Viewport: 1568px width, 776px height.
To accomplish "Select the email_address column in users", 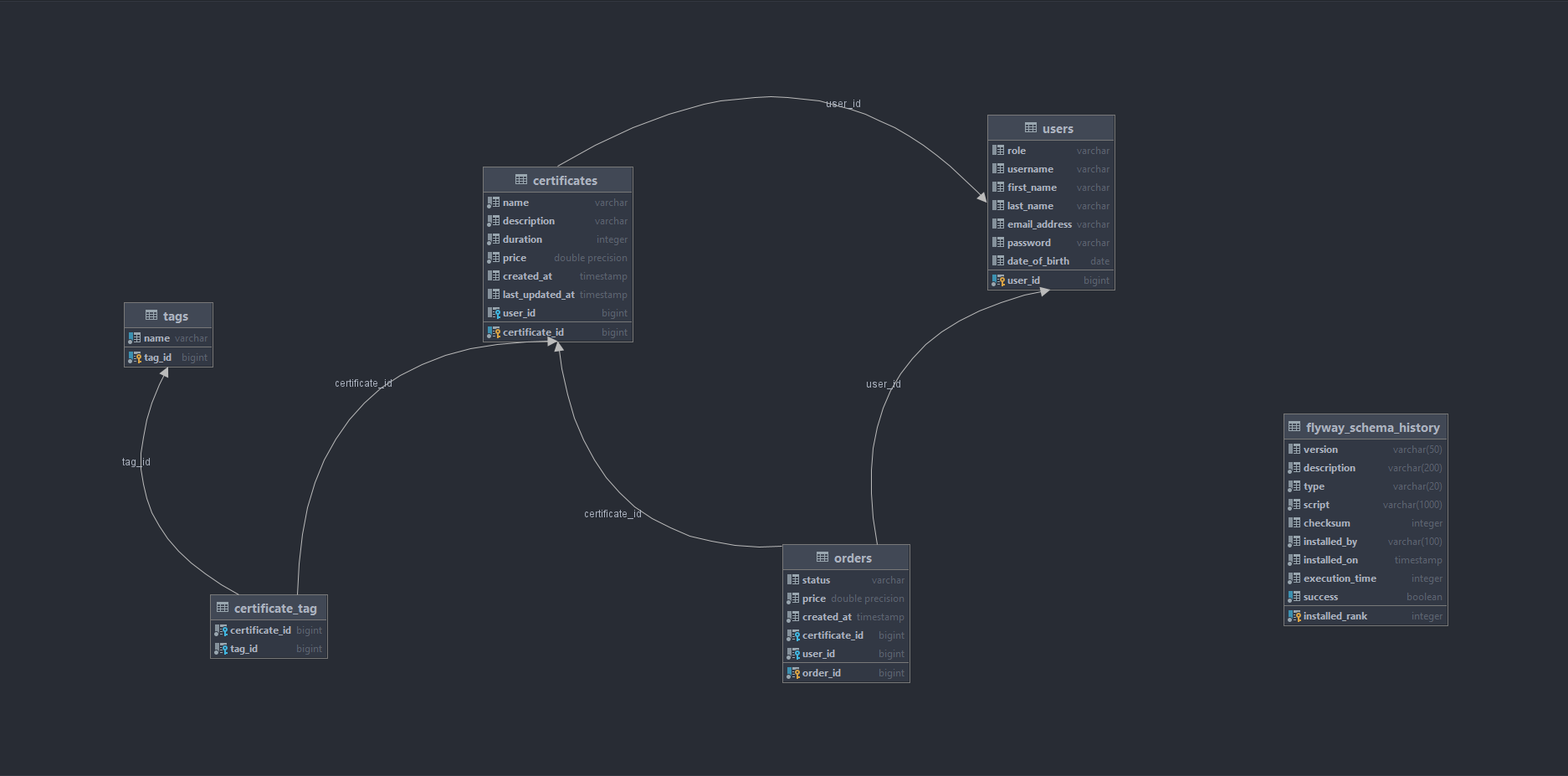I will 1039,224.
